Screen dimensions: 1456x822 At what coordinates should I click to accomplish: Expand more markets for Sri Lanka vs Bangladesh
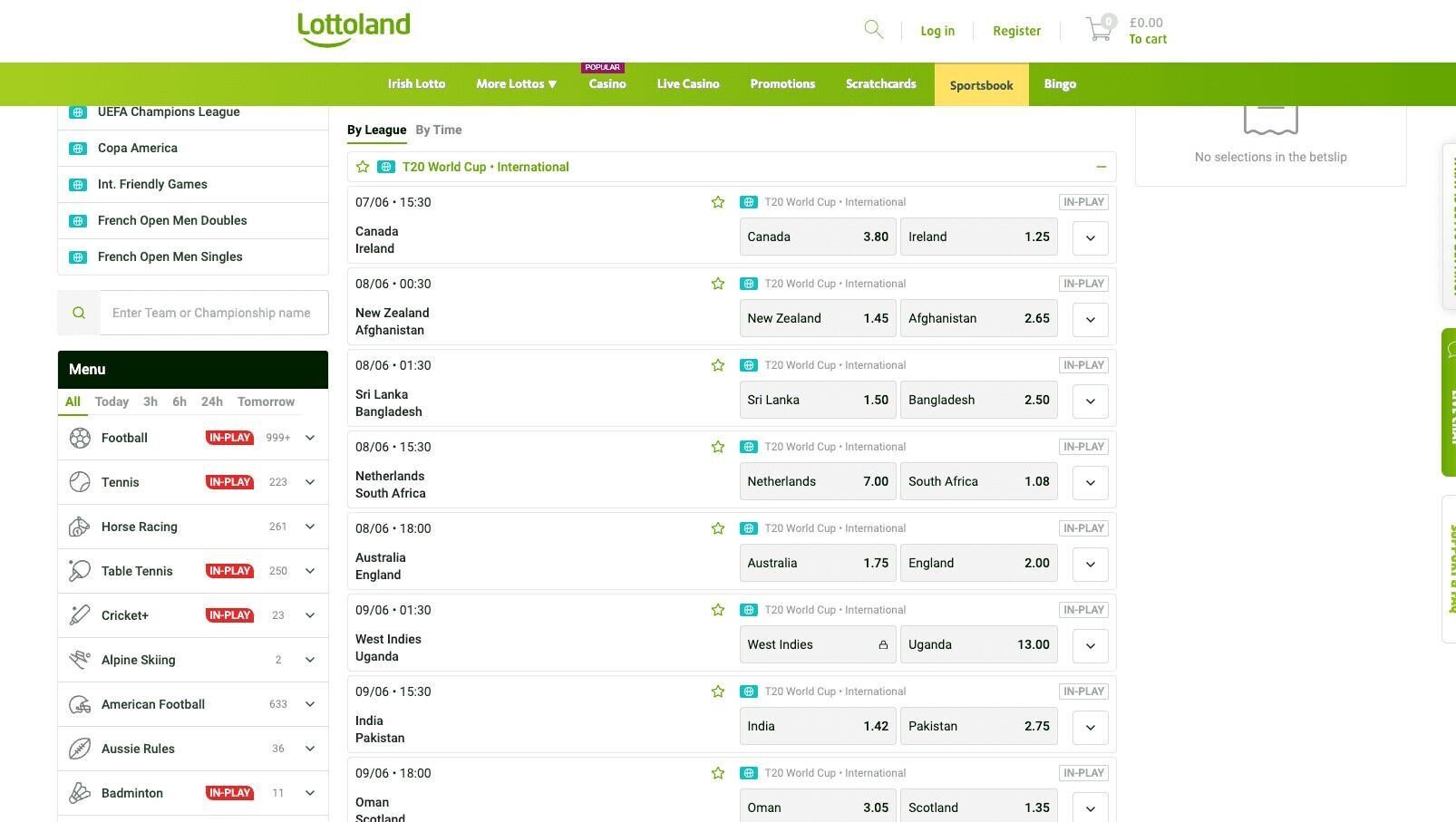1091,401
